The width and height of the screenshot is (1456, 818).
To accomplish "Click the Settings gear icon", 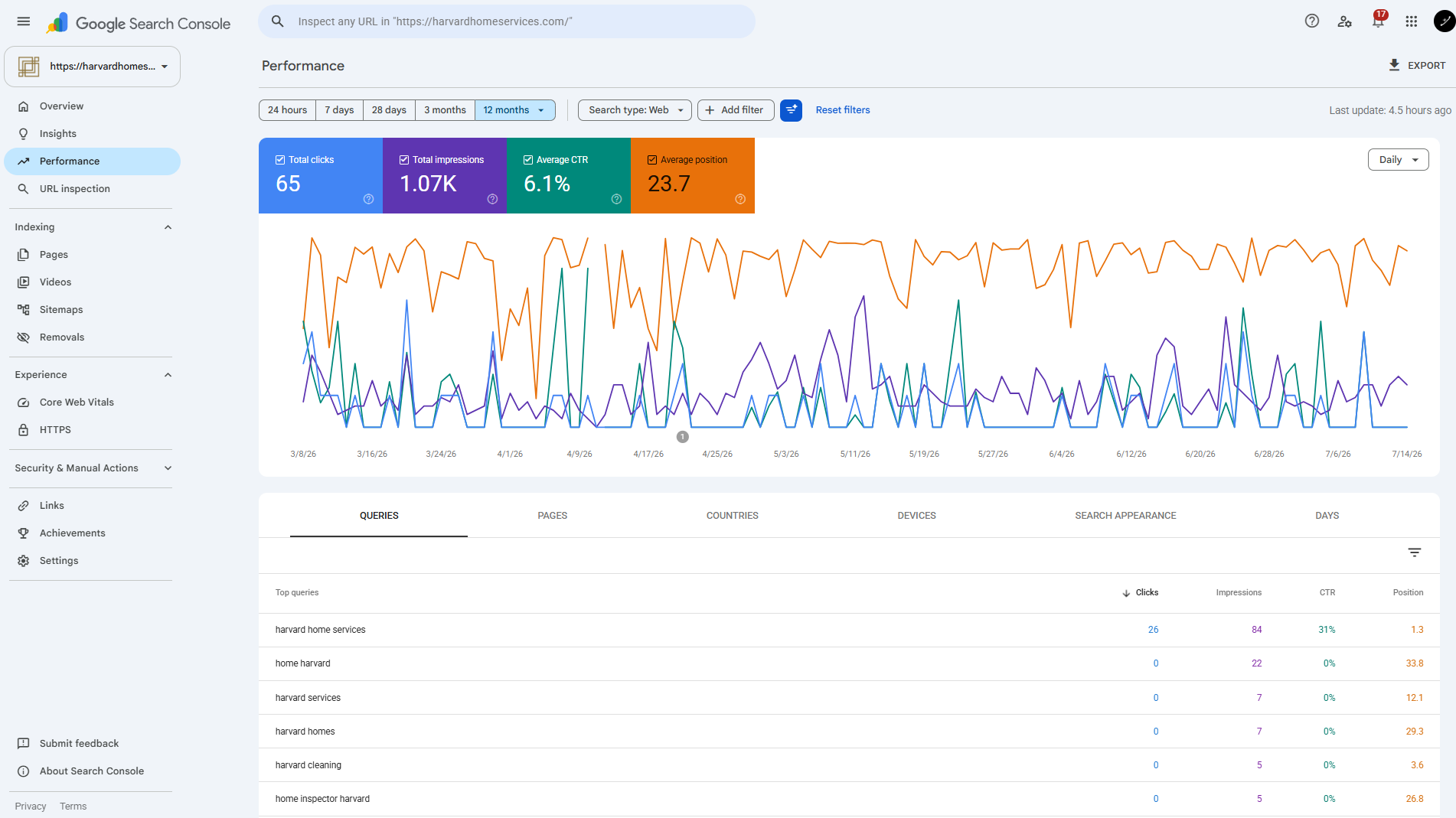I will coord(24,561).
